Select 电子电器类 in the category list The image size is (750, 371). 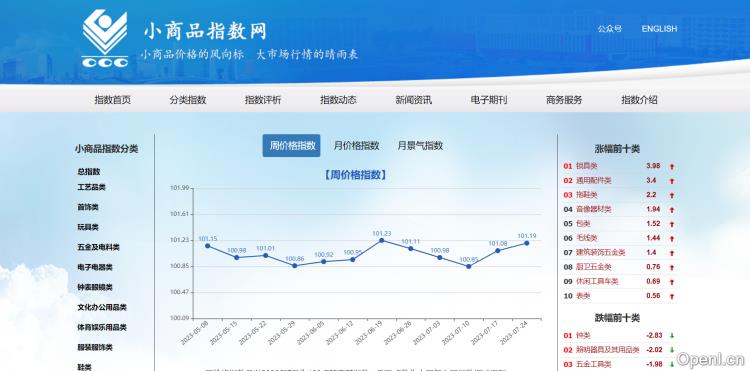point(95,267)
